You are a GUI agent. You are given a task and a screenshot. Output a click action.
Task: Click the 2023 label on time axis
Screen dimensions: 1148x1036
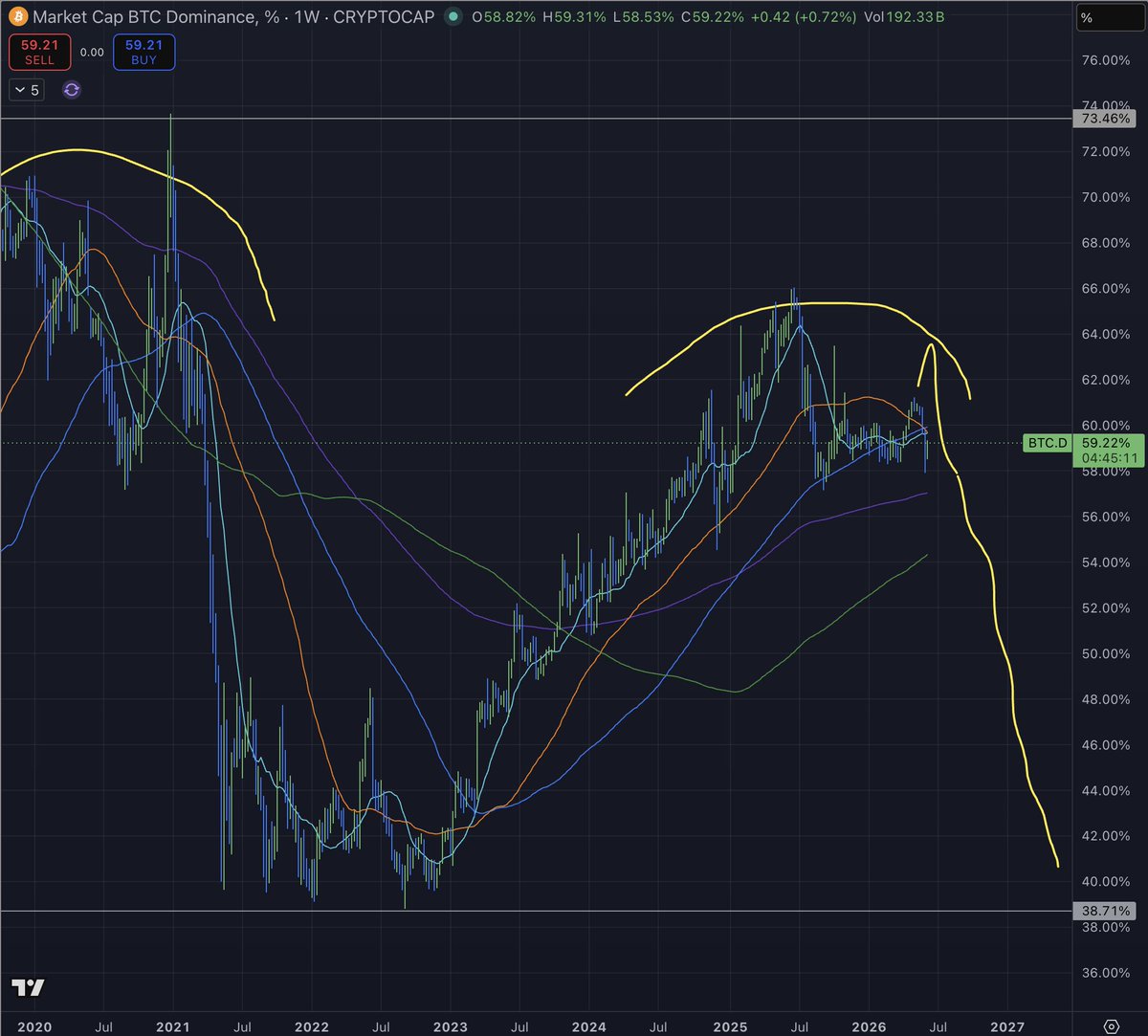451,1026
